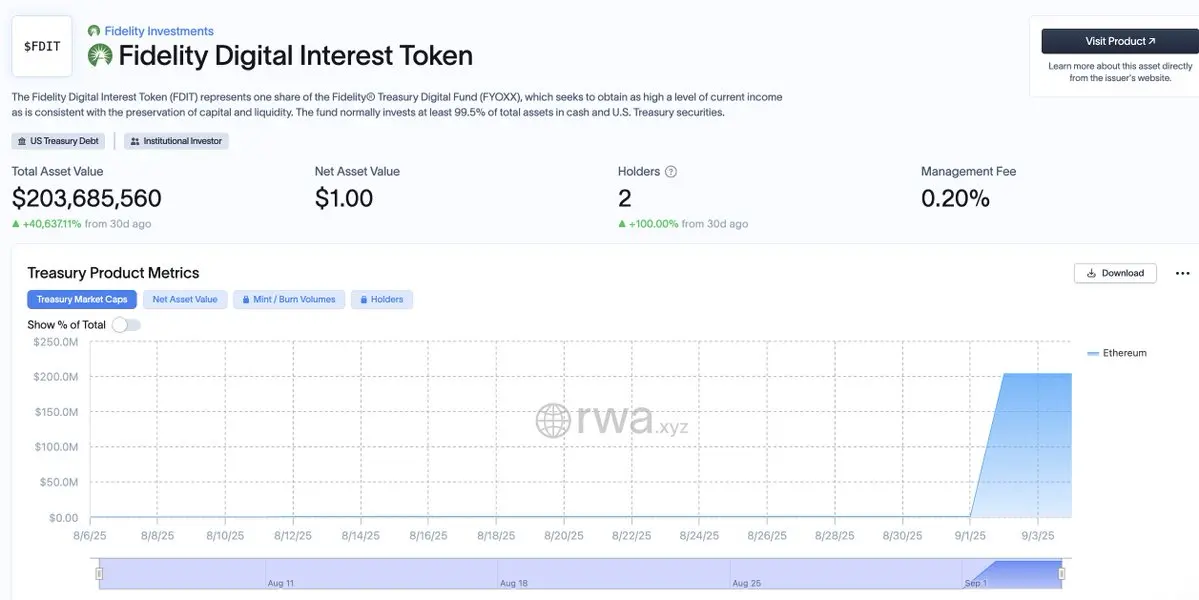Open the Fidelity Investments issuer link

(x=159, y=31)
